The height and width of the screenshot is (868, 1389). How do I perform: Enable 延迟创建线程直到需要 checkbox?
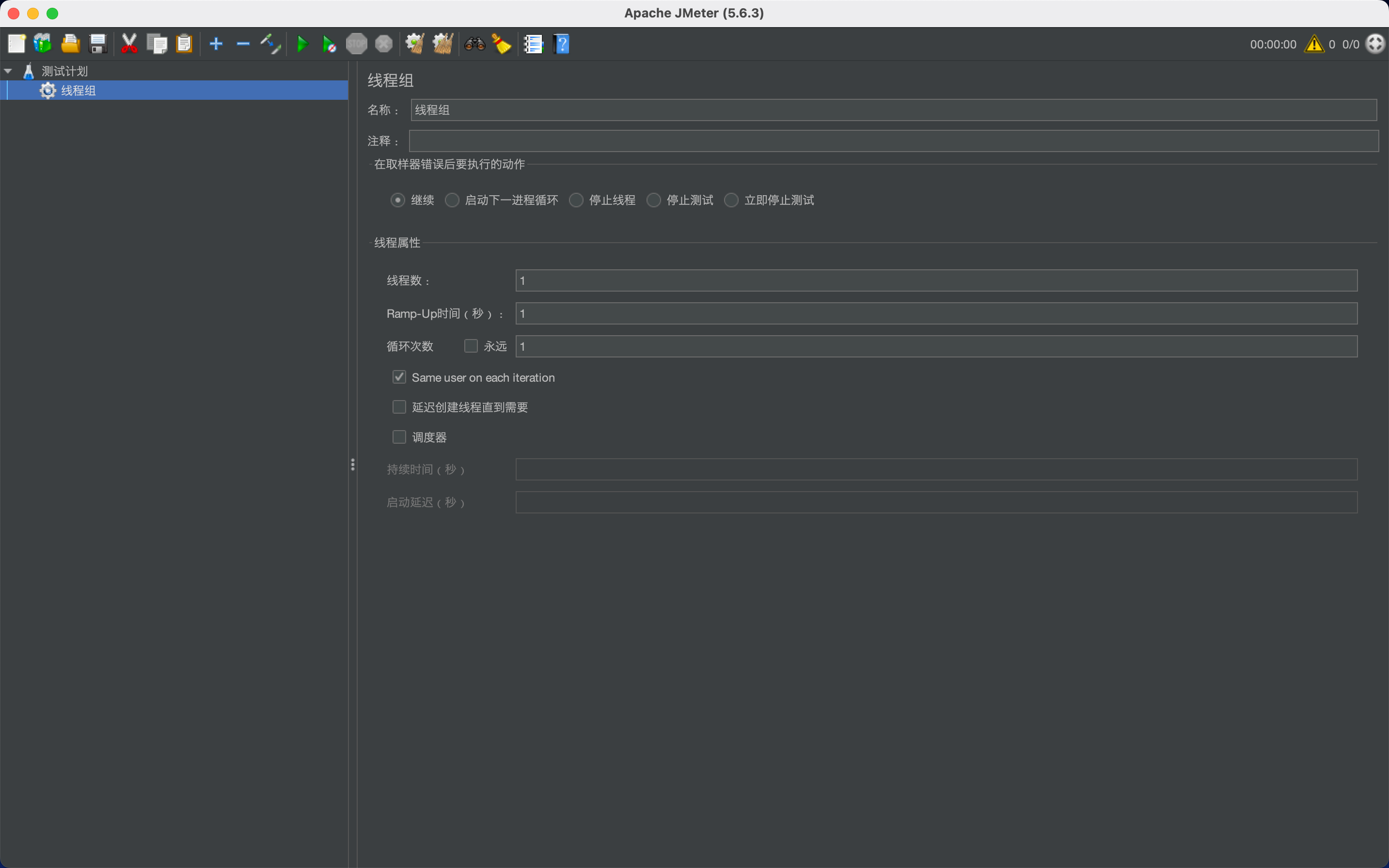(399, 407)
